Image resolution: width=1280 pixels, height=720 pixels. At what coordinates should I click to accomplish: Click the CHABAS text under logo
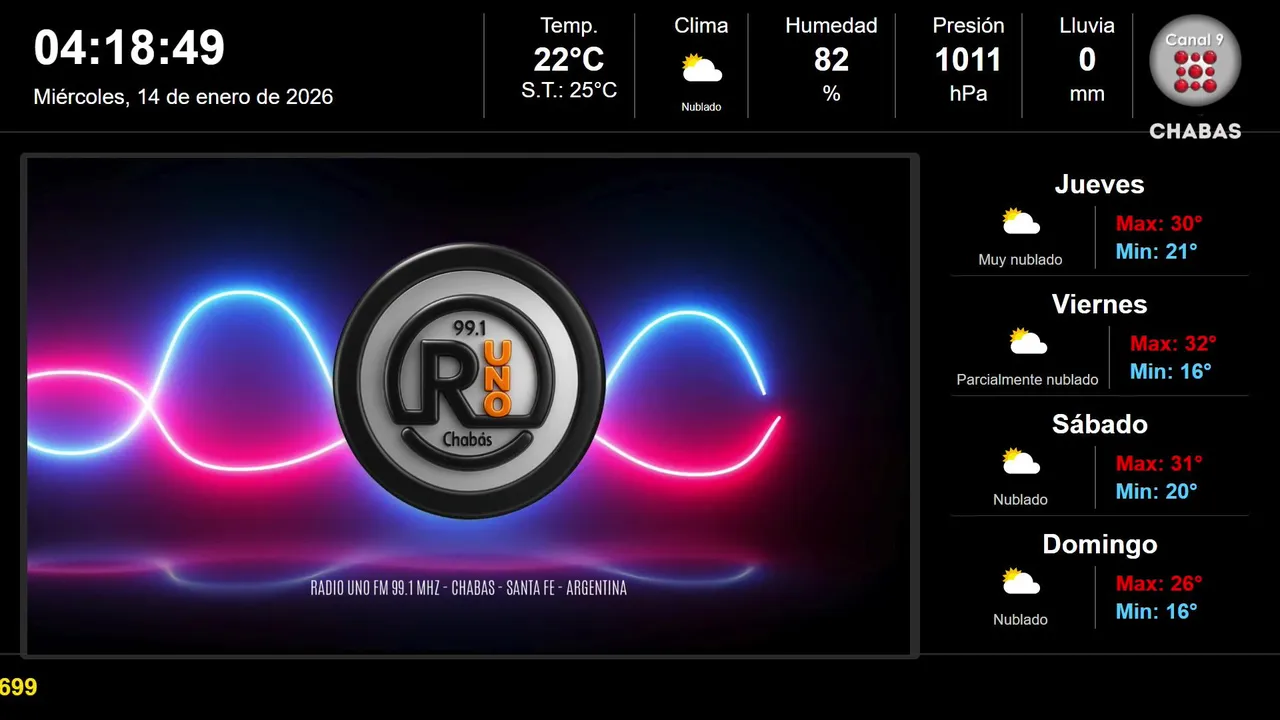(1195, 131)
